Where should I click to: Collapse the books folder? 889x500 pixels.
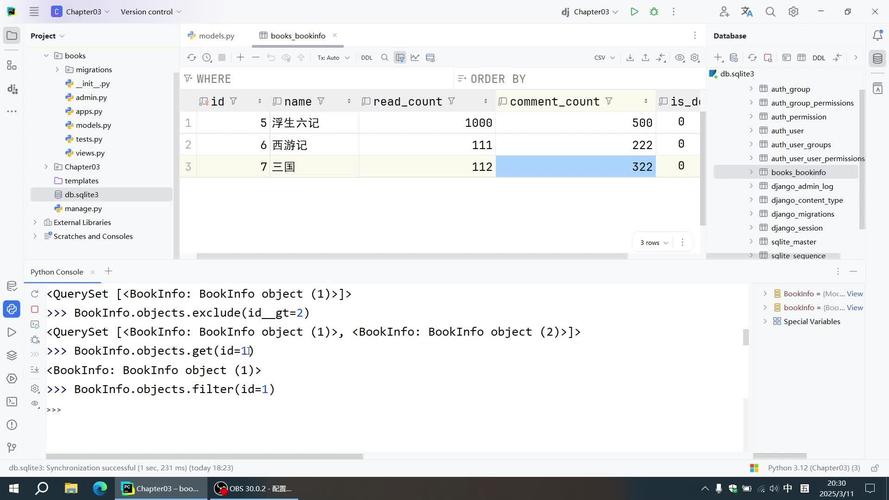coord(46,56)
